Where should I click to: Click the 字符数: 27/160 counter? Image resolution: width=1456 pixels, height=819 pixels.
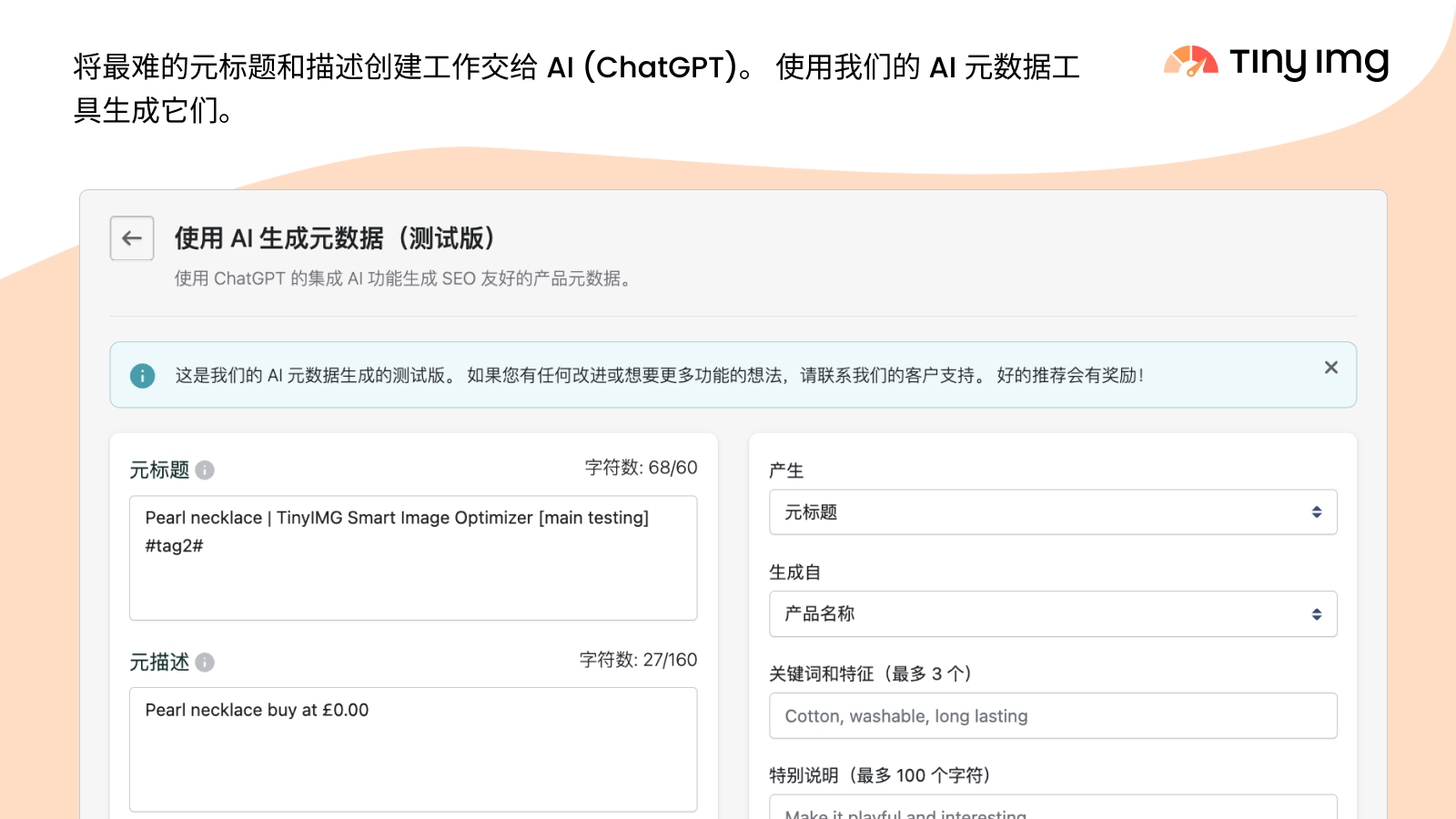638,660
